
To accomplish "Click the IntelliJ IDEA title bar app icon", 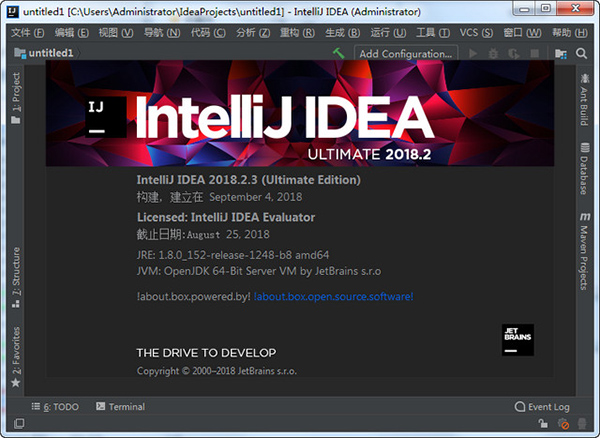I will (x=13, y=11).
